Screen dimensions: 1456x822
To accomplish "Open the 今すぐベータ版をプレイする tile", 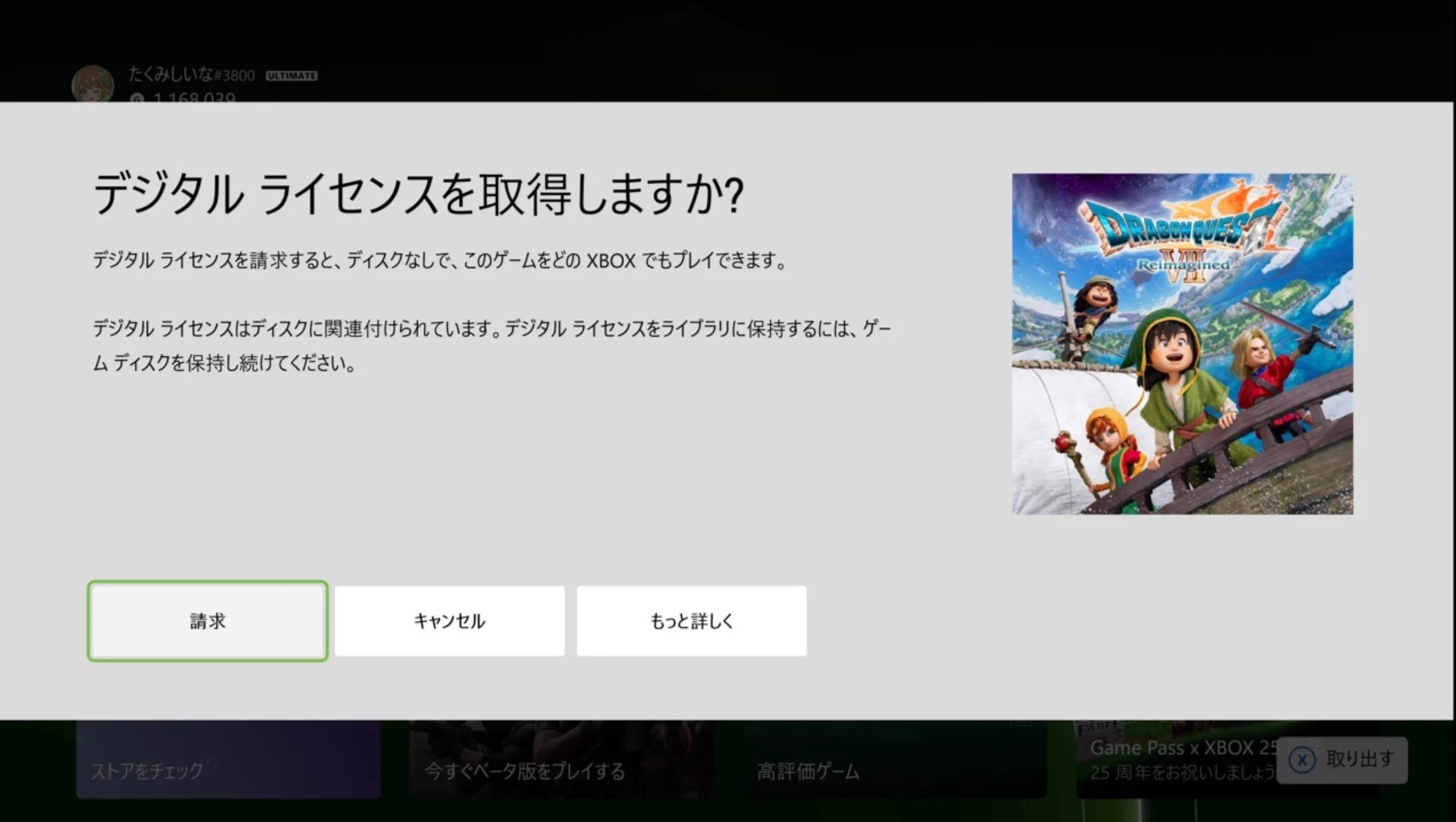I will tap(562, 760).
